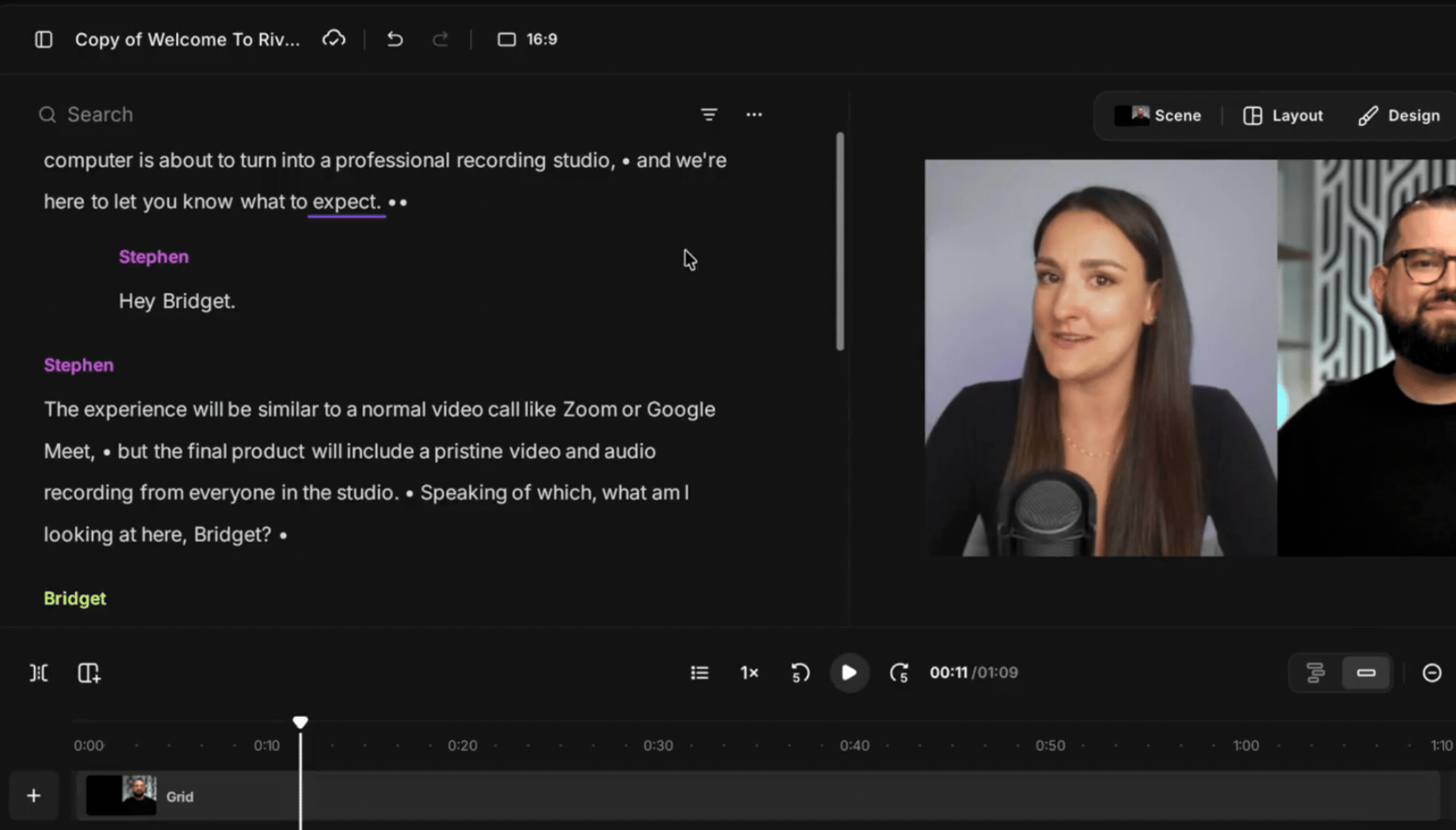Add a new scene with the plus-panel icon
The height and width of the screenshot is (830, 1456).
pyautogui.click(x=89, y=672)
